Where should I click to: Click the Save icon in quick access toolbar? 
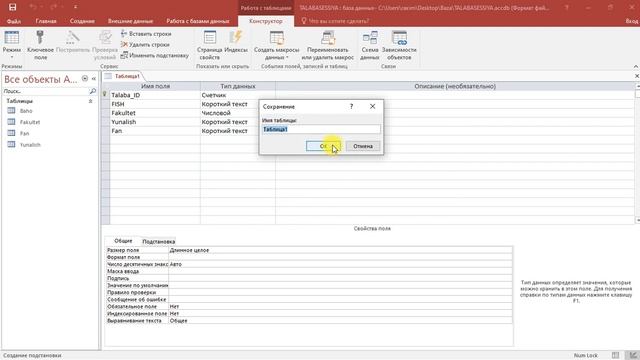(13, 7)
